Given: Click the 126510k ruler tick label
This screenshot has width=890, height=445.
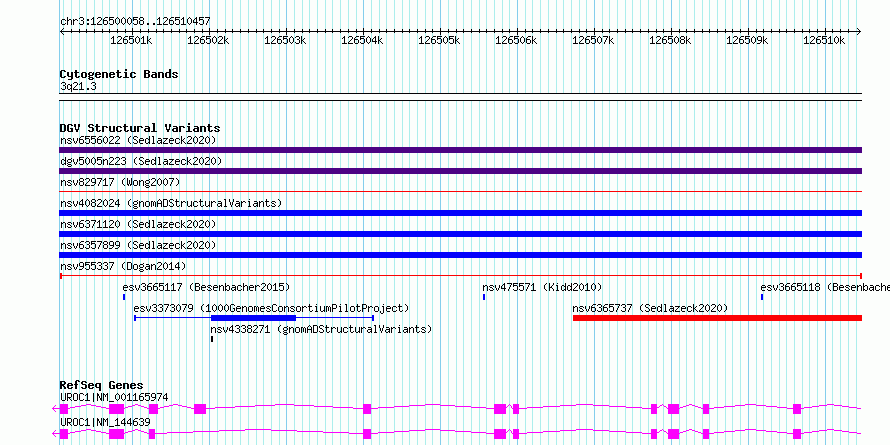Looking at the screenshot, I should click(x=824, y=40).
